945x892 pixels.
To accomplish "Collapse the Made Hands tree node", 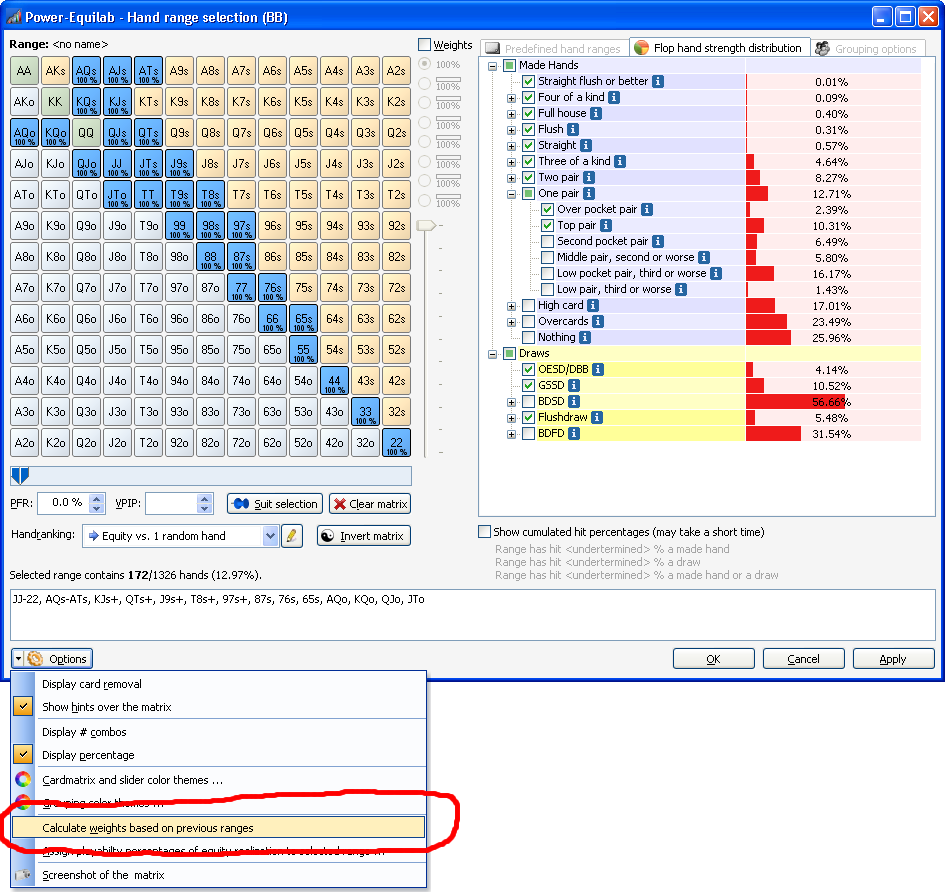I will (492, 66).
